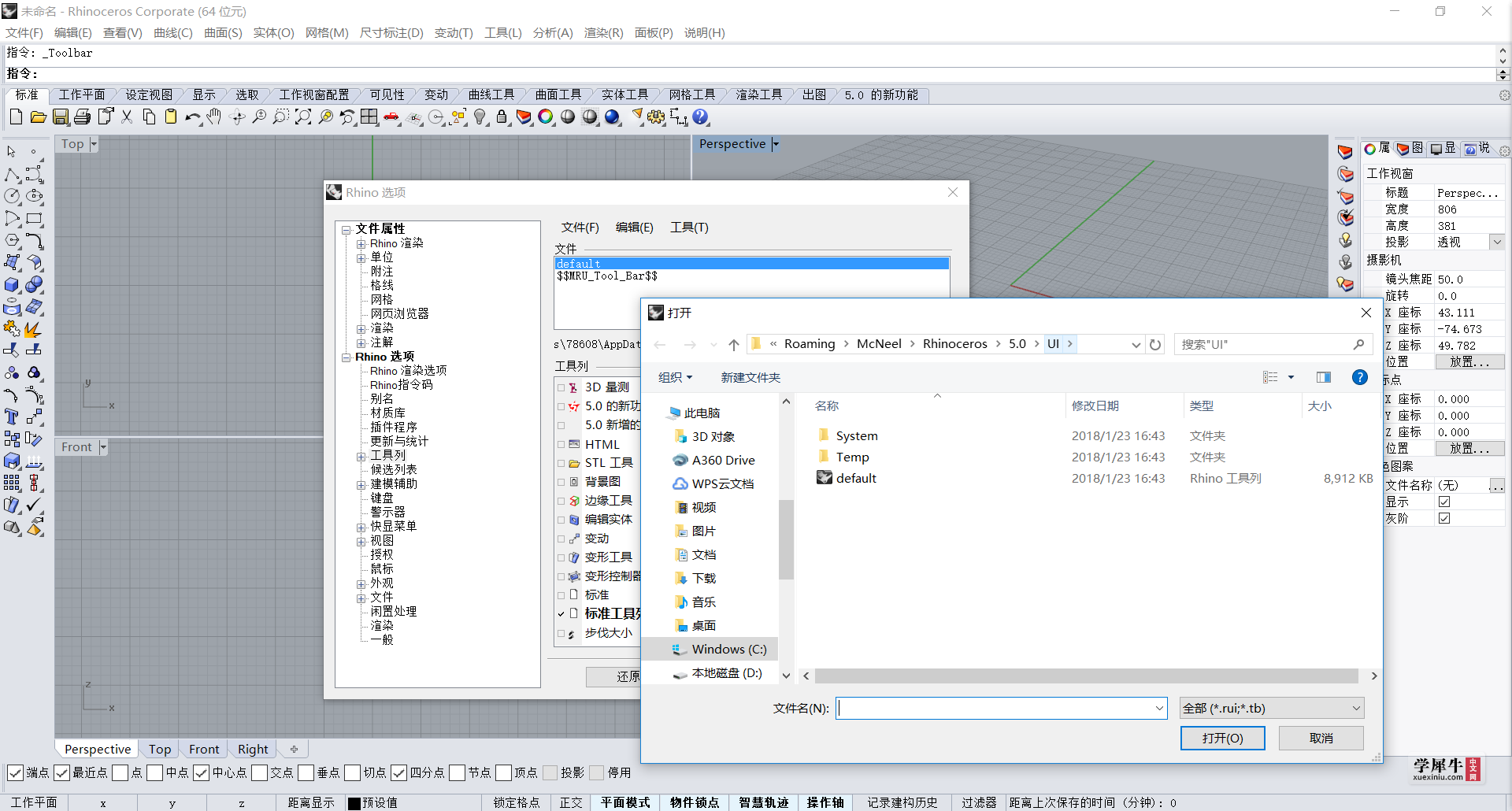The width and height of the screenshot is (1512, 811).
Task: Click the horizontal scrollbar in file list
Action: 1087,676
